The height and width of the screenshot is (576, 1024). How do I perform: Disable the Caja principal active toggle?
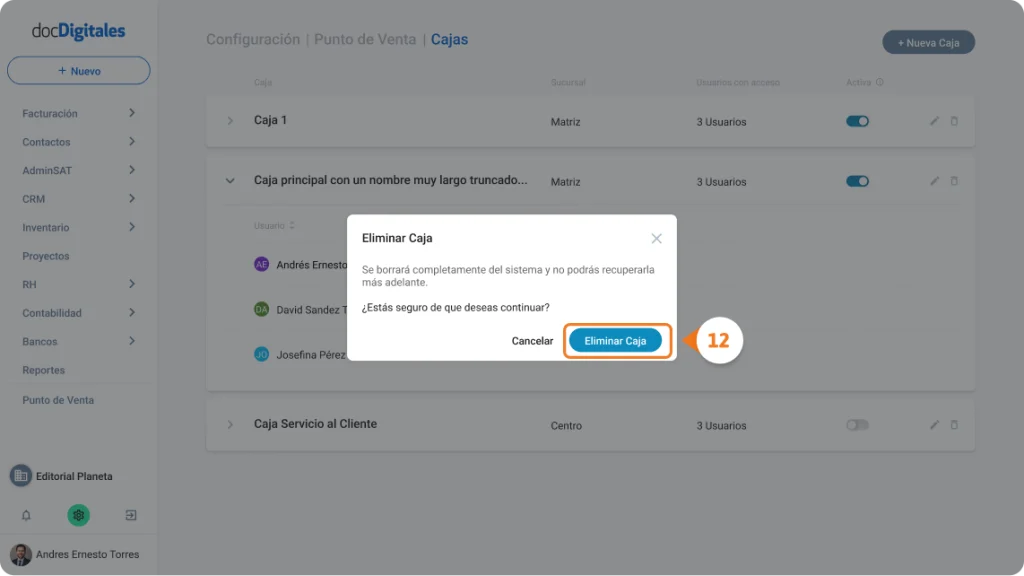point(857,181)
